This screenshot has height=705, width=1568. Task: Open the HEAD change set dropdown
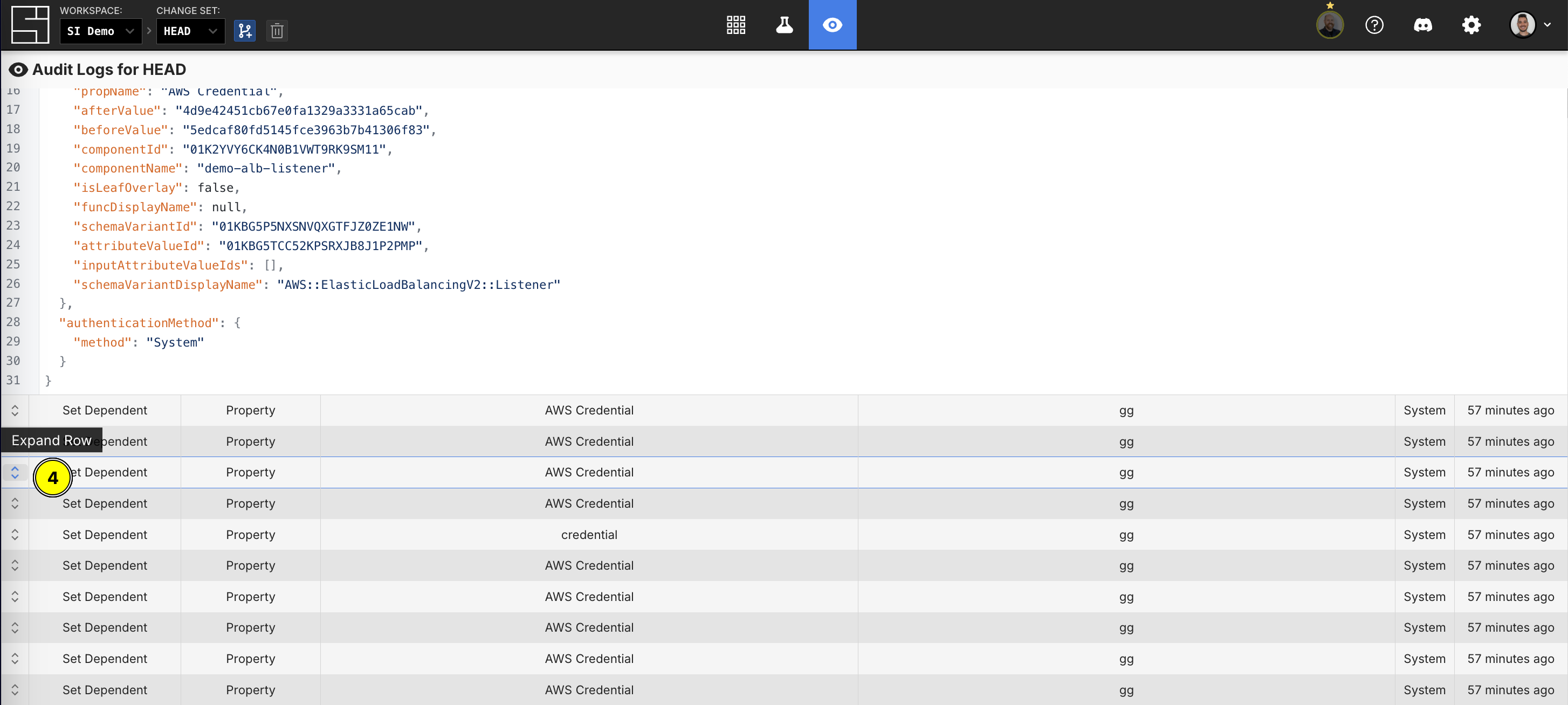[x=190, y=31]
